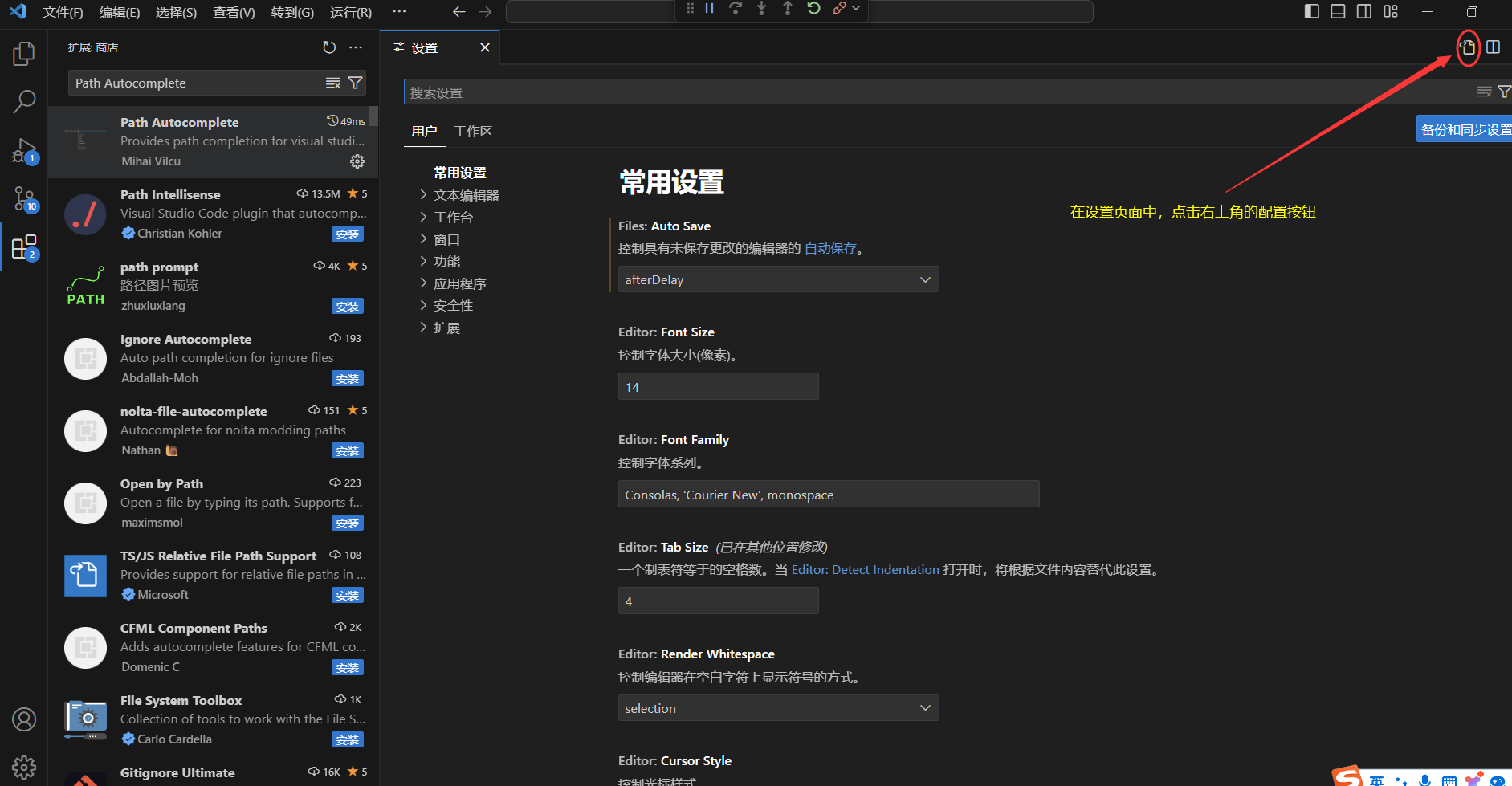Open the Extensions view icon
Viewport: 1512px width, 786px height.
click(24, 247)
